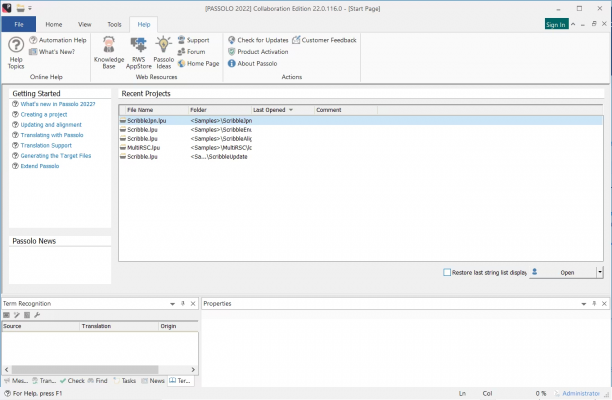This screenshot has height=400, width=612.
Task: Switch to the Home ribbon tab
Action: coord(54,24)
